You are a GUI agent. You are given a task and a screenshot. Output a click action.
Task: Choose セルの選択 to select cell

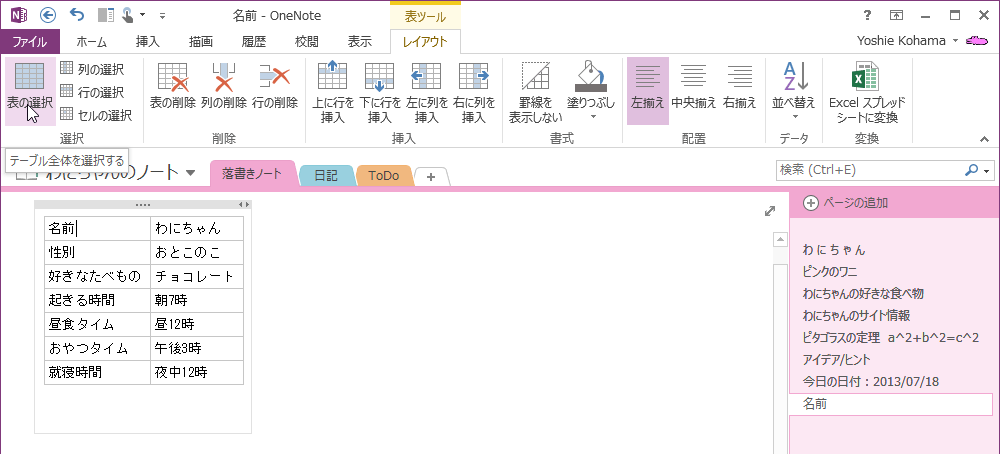[96, 115]
